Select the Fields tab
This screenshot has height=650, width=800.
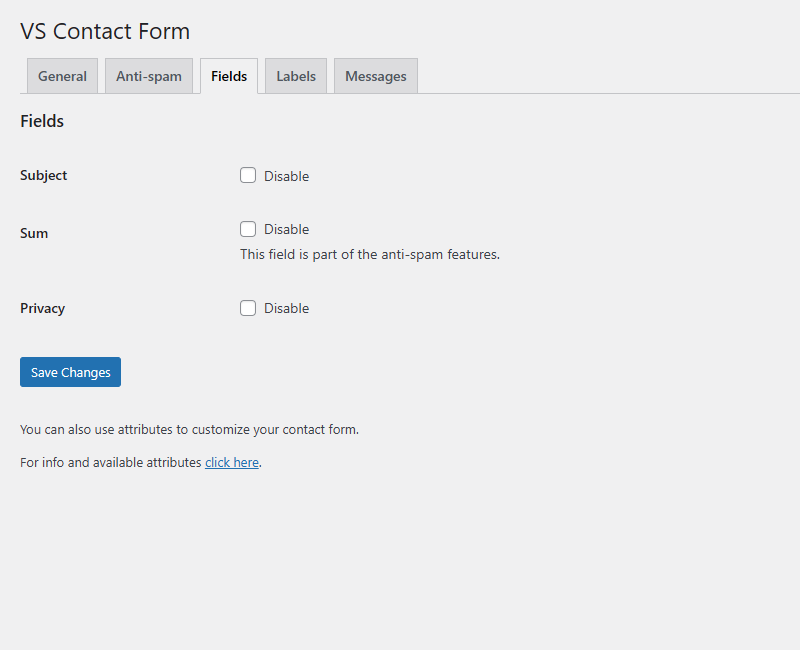(228, 75)
